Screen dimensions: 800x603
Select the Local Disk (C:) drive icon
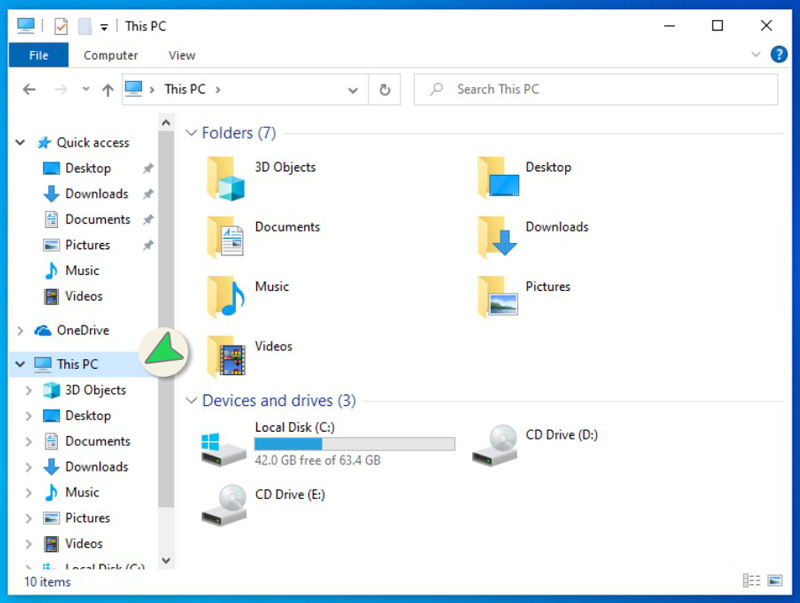coord(222,445)
